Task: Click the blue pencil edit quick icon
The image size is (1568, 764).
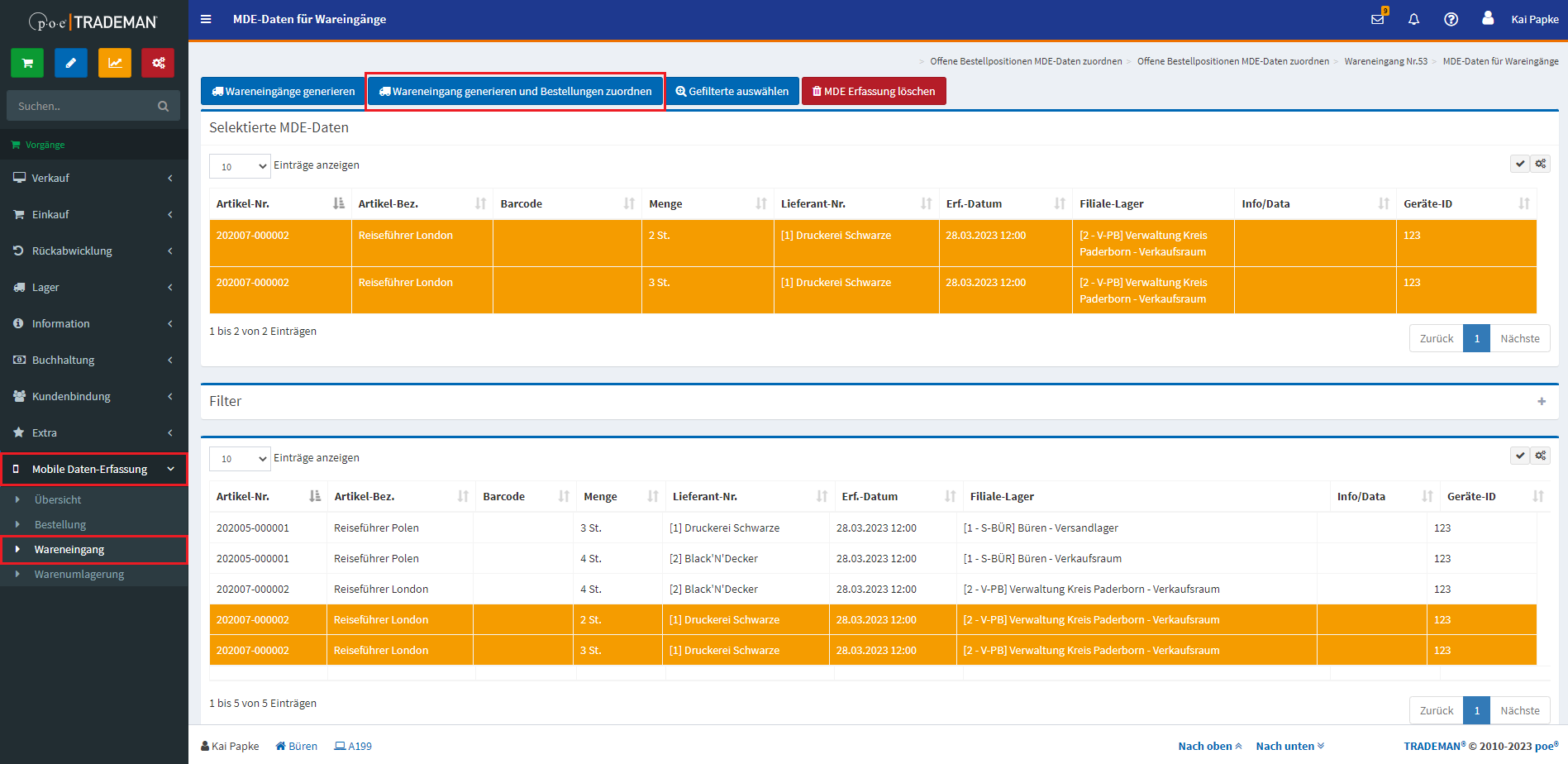Action: click(x=71, y=63)
